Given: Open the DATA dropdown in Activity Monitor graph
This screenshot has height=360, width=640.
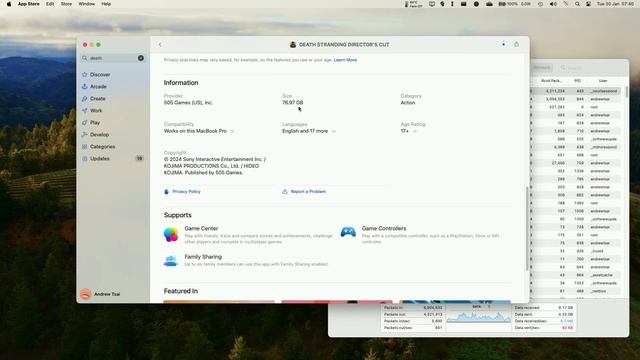Looking at the screenshot, I should tap(480, 307).
